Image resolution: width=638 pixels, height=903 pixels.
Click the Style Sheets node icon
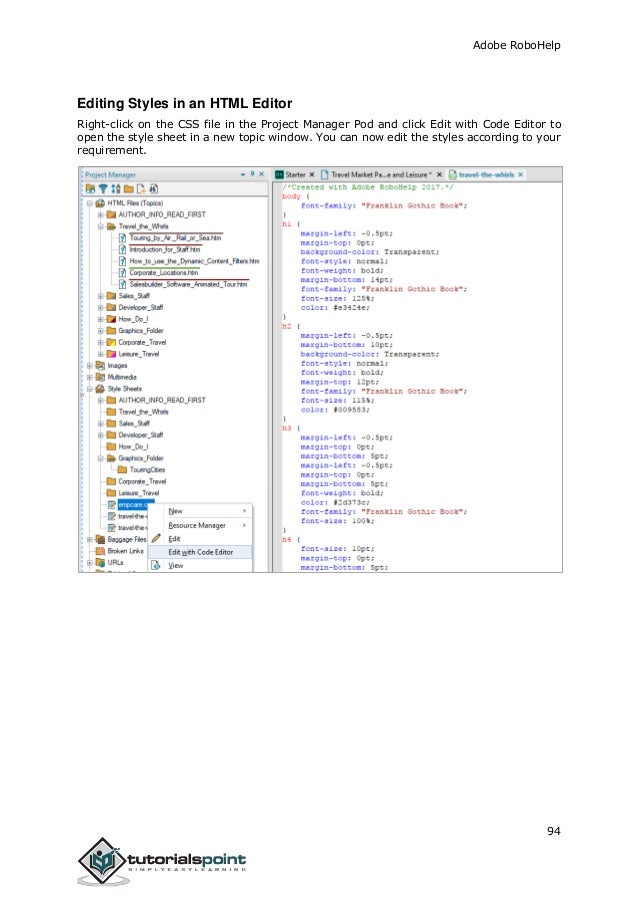100,389
